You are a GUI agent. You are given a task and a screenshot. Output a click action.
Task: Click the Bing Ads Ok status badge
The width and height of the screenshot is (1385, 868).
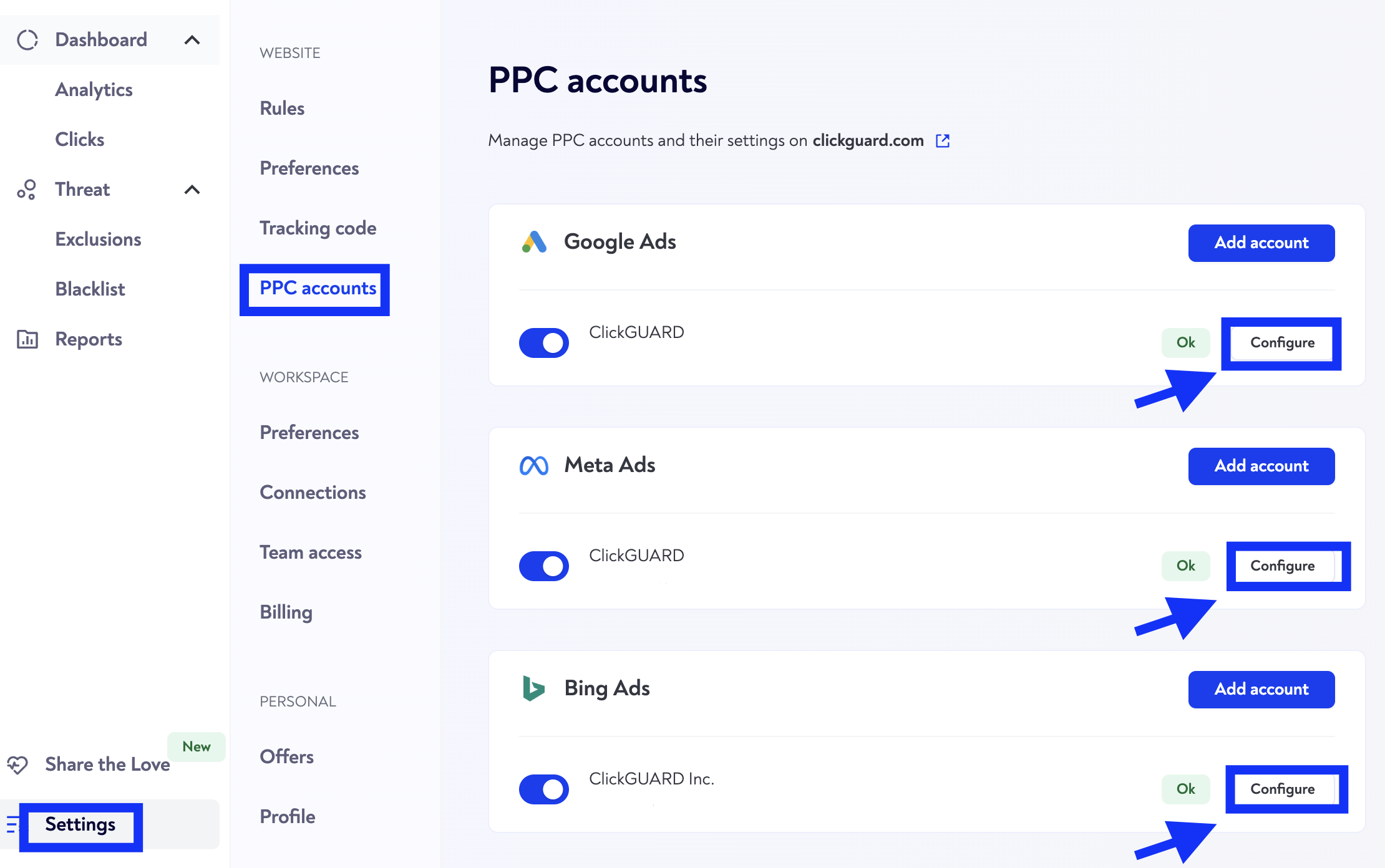pos(1185,789)
